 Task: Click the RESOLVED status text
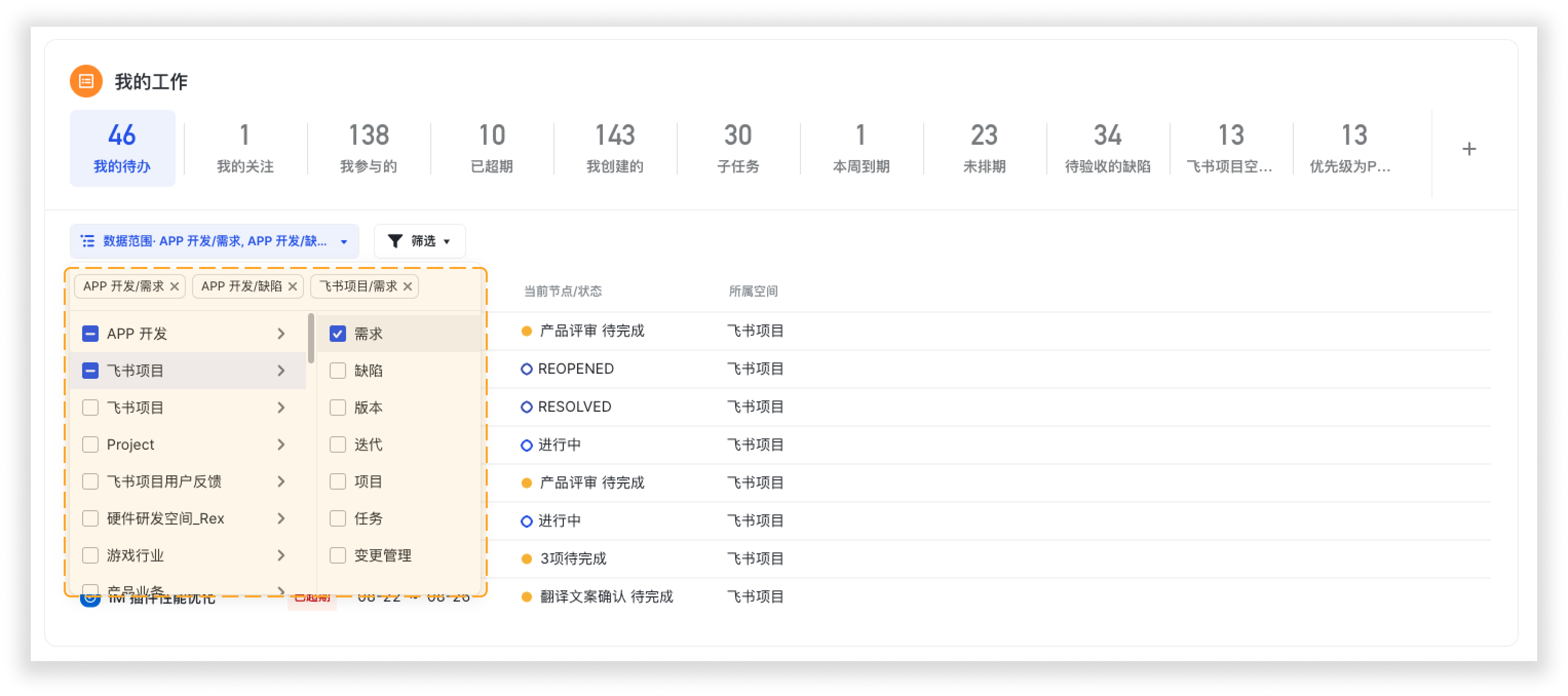(575, 407)
